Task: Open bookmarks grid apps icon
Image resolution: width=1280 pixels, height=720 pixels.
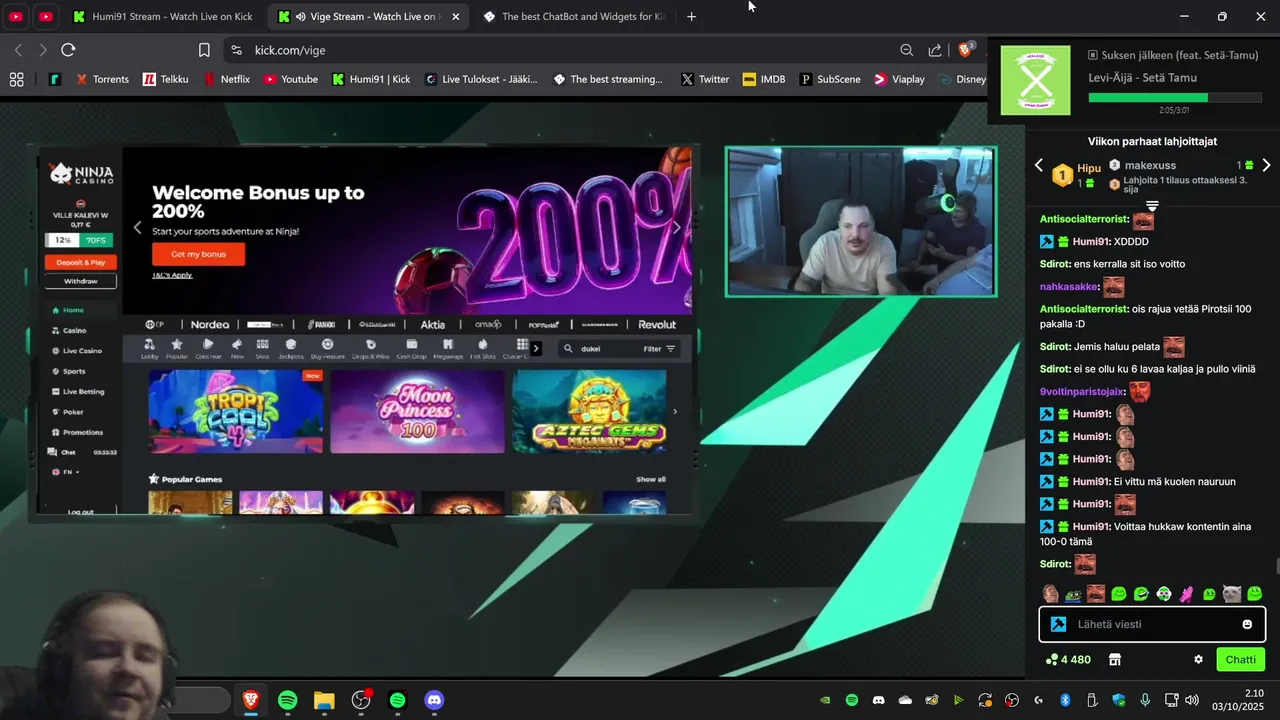Action: [x=16, y=79]
